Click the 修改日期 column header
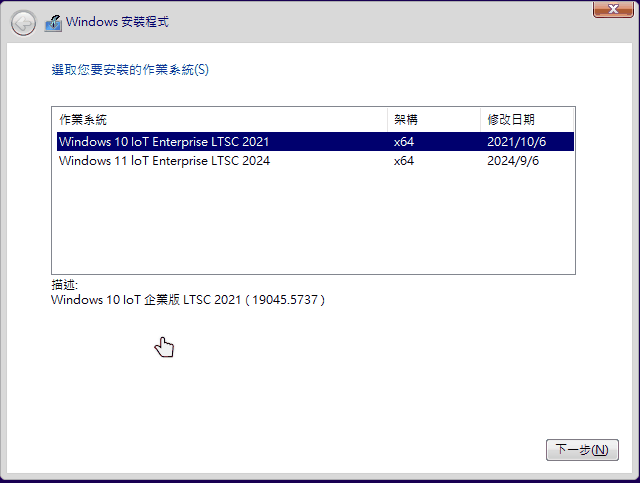This screenshot has width=640, height=483. 527,120
